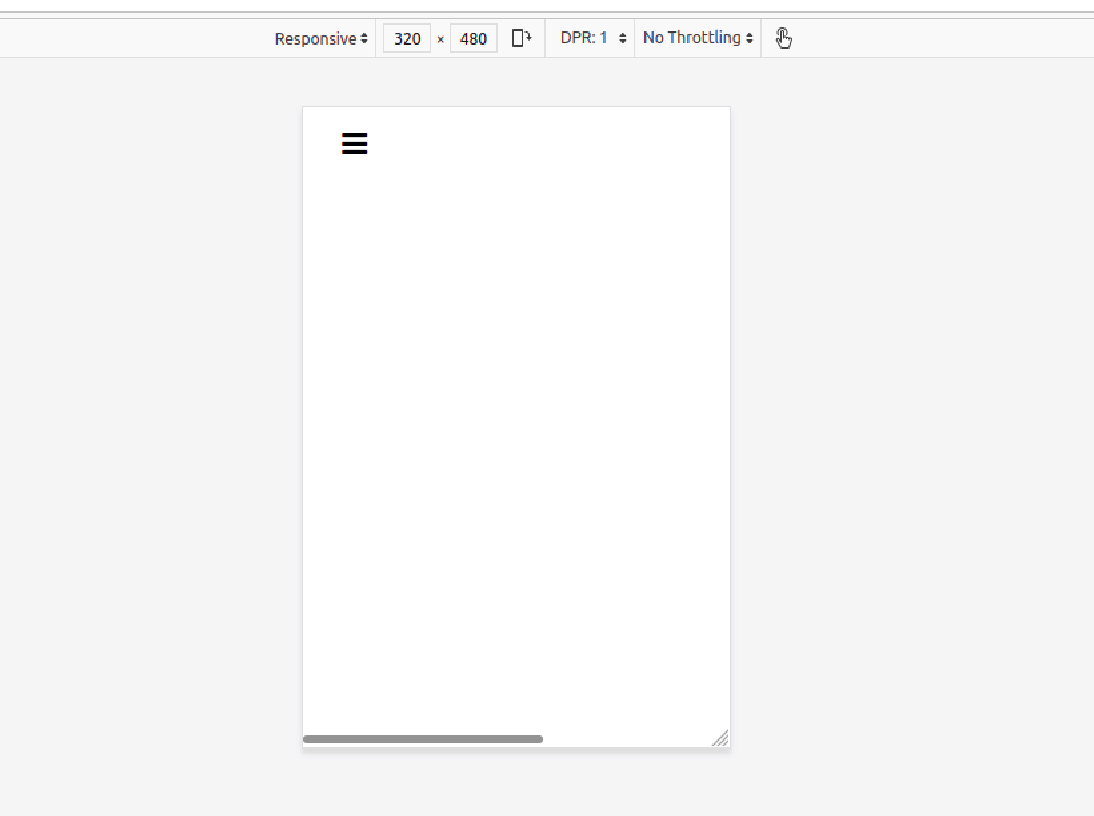Click the viewport resize handle

click(x=721, y=738)
